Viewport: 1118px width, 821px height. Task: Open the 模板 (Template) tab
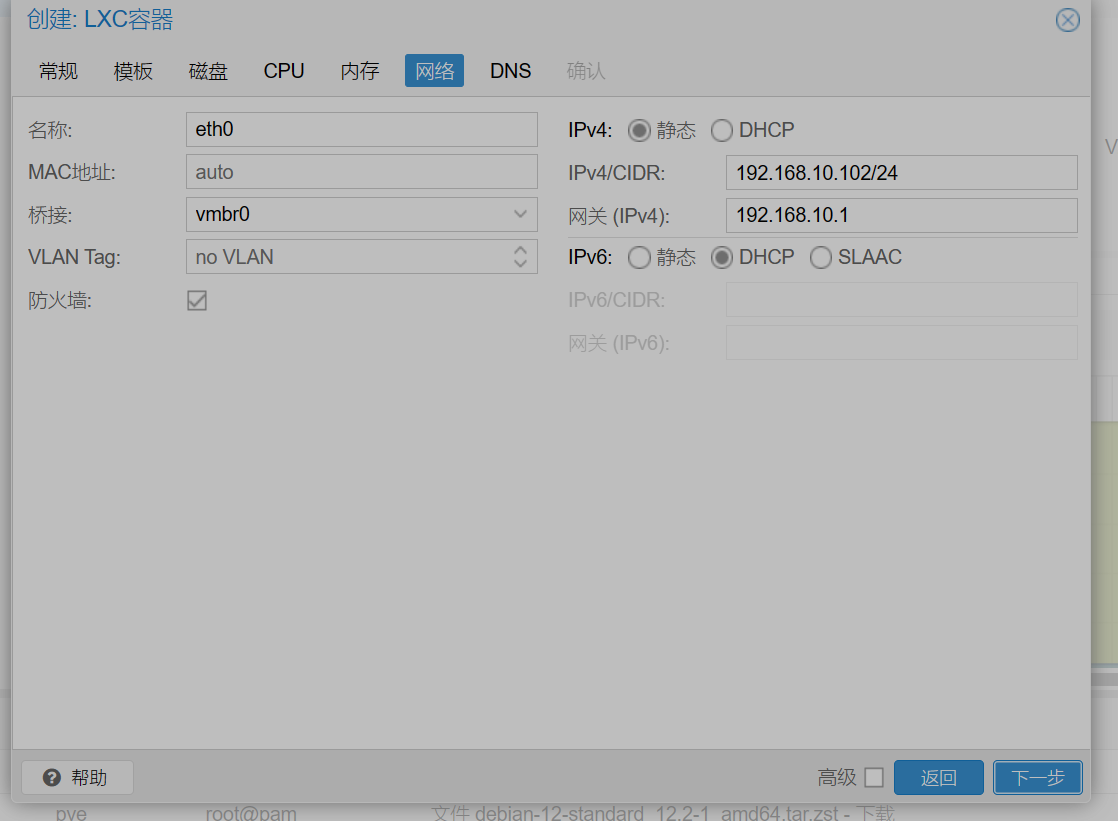[133, 71]
